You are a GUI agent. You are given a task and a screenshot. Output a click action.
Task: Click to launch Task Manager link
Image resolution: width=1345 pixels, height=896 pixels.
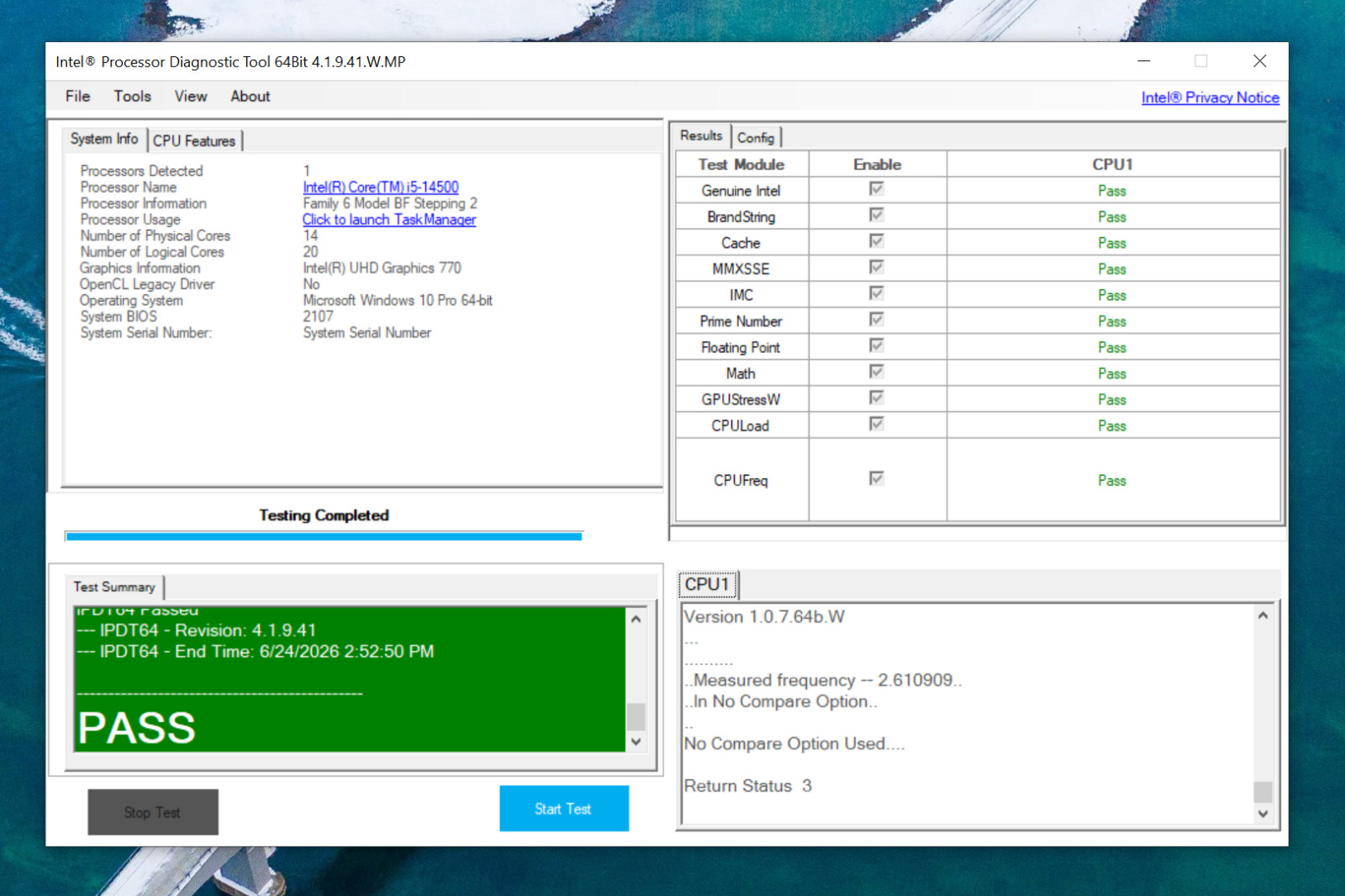(389, 219)
